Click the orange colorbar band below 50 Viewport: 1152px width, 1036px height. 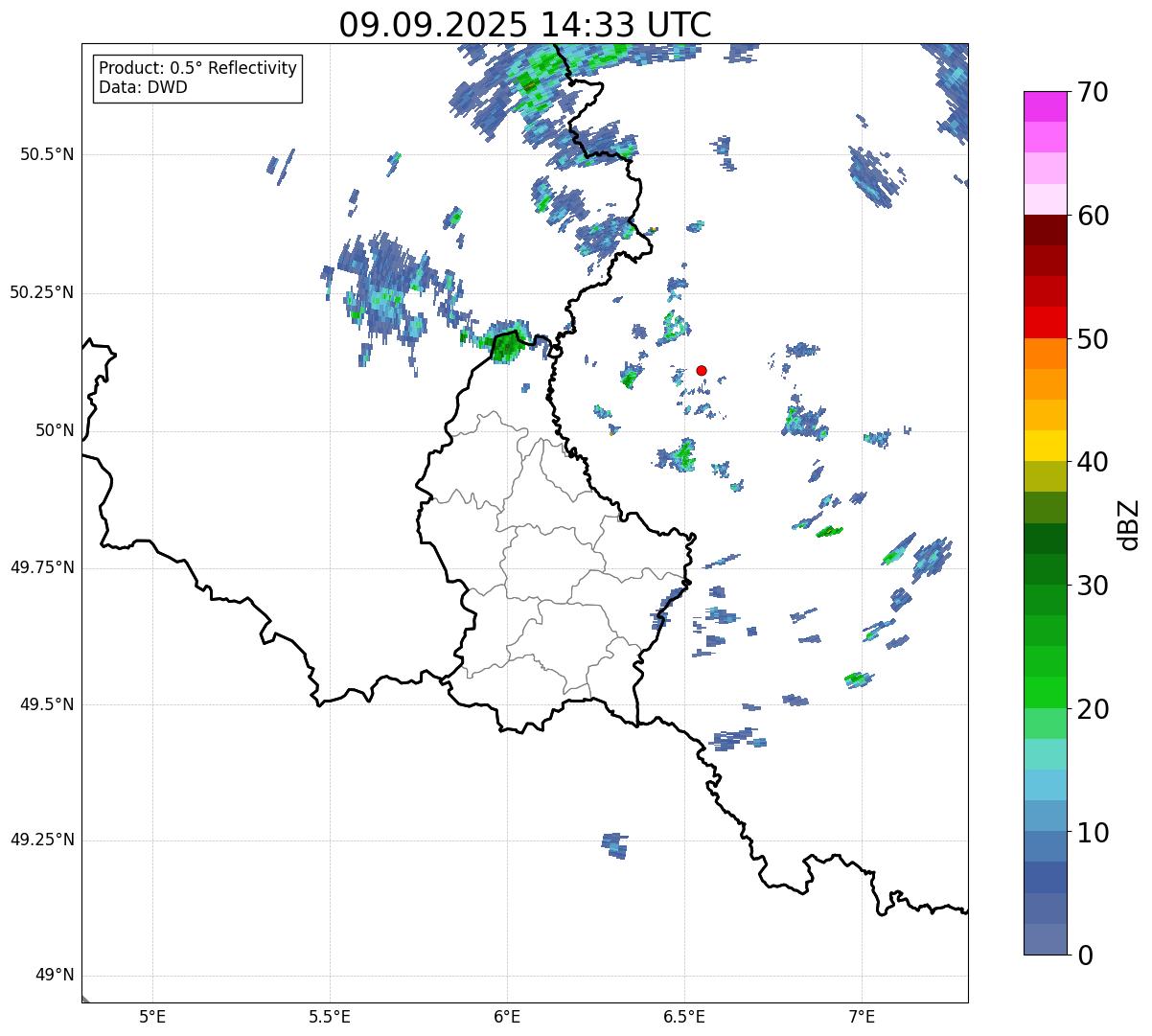(1046, 354)
